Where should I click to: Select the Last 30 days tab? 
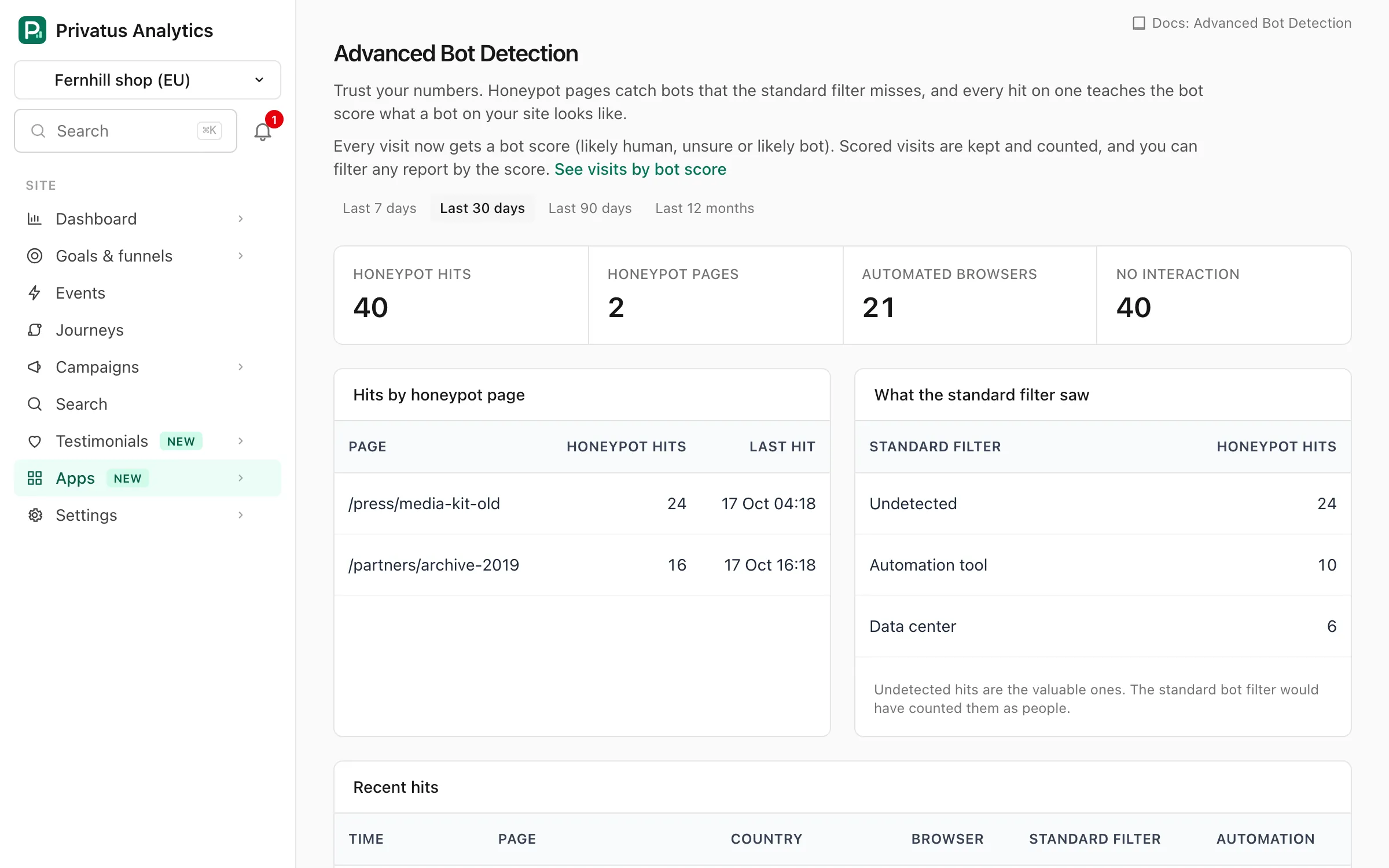[x=482, y=208]
